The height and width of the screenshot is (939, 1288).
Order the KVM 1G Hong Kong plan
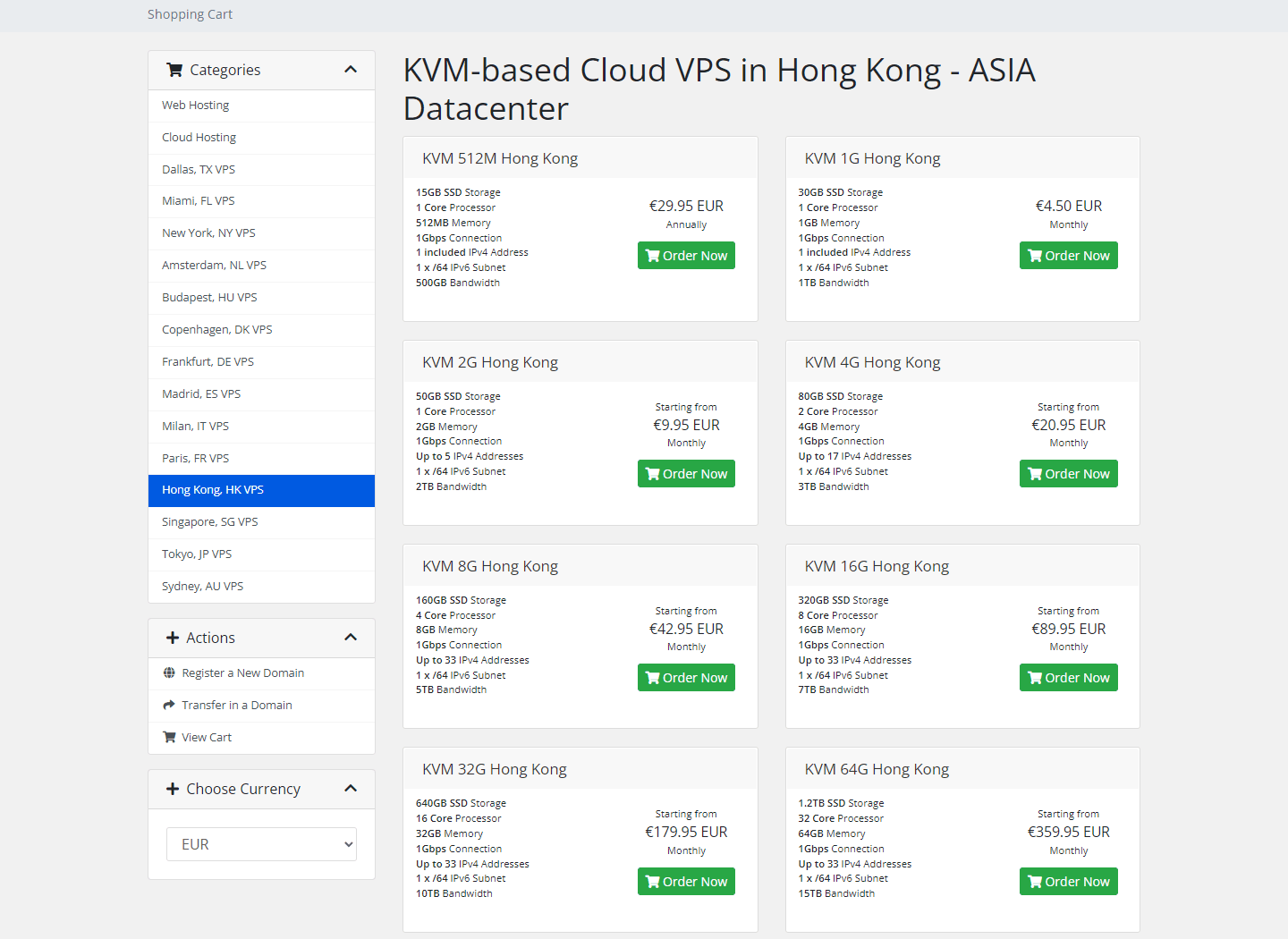1069,256
